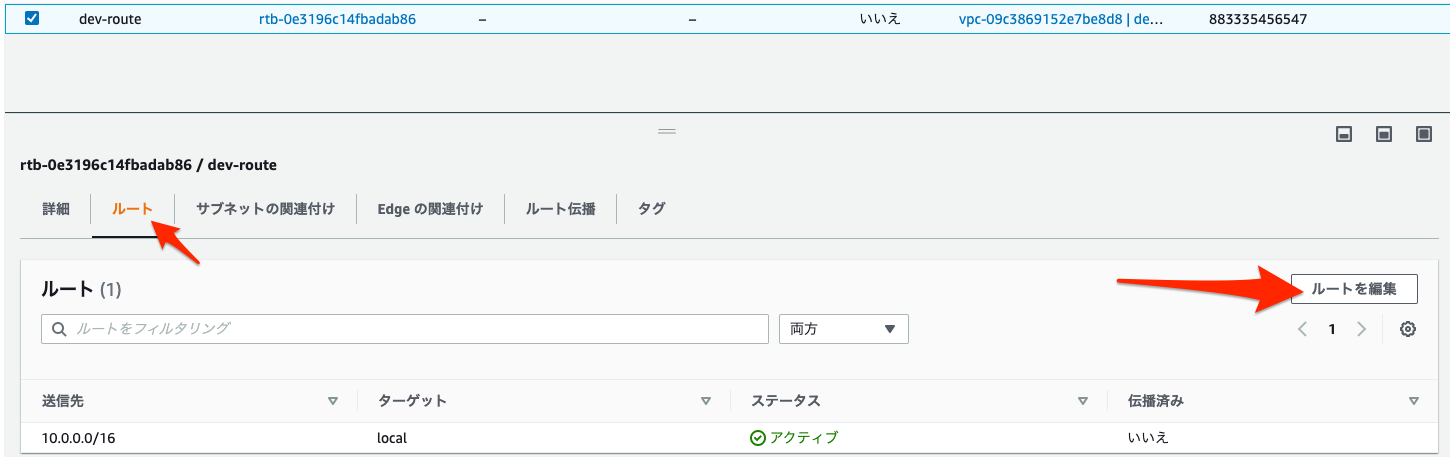Expand details panel to full height
Image resolution: width=1450 pixels, height=457 pixels.
coord(1424,134)
